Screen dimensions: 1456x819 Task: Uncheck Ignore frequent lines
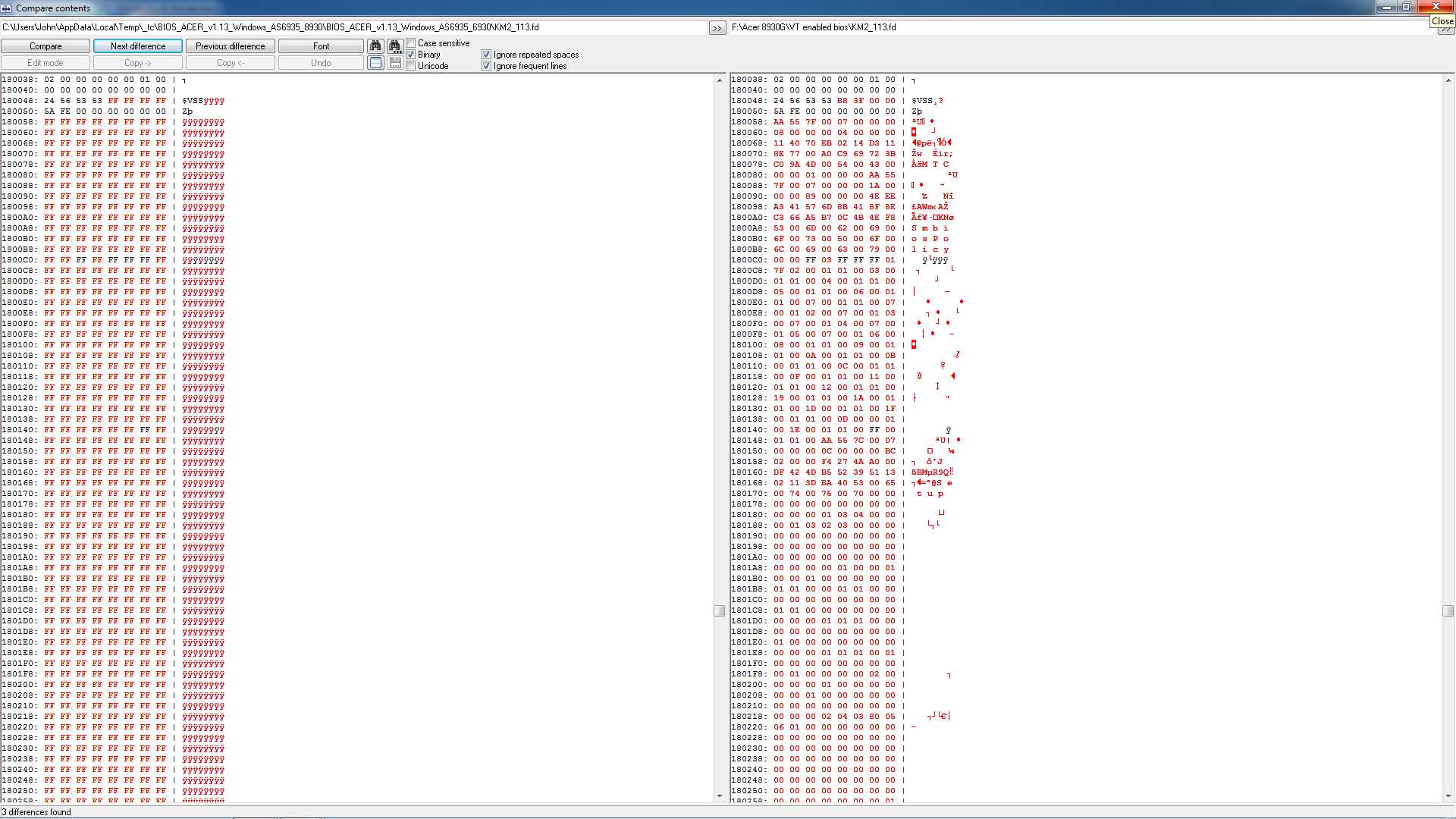[487, 66]
